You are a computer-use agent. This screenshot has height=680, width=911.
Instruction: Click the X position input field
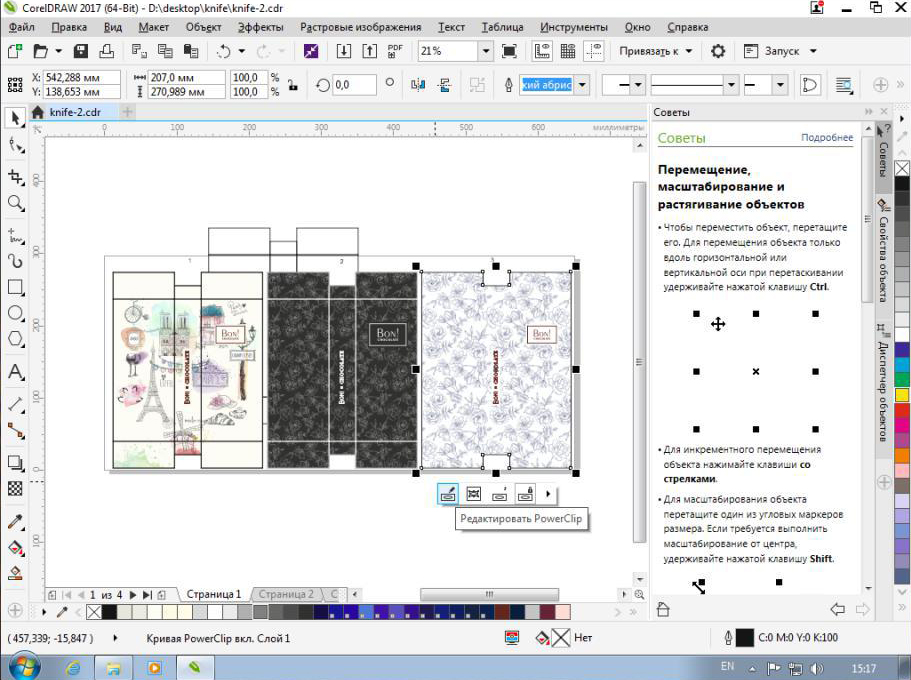point(81,77)
